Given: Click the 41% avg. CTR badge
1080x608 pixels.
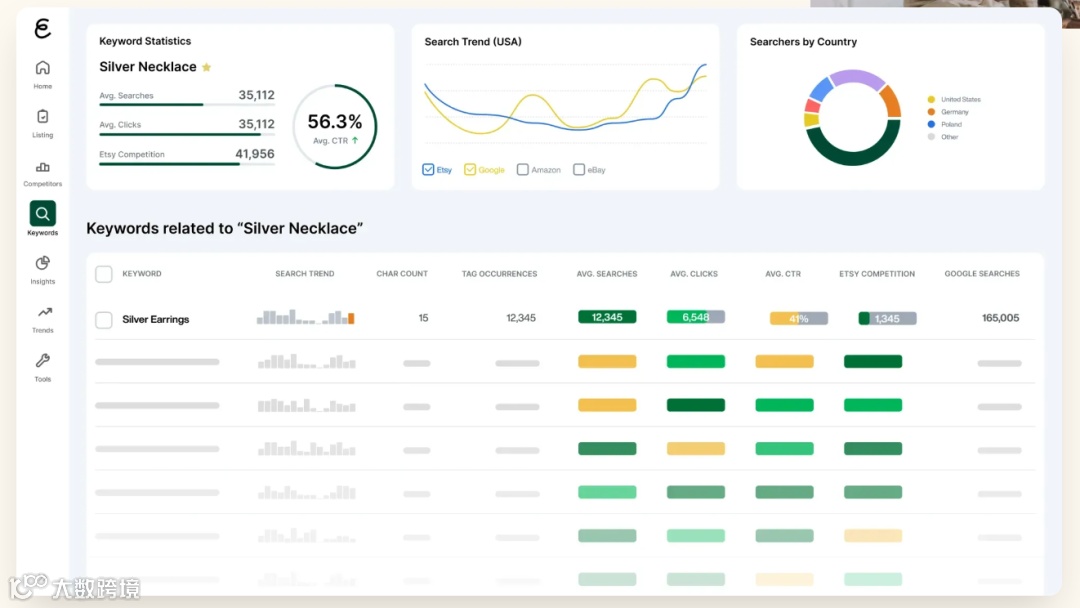Looking at the screenshot, I should (798, 318).
